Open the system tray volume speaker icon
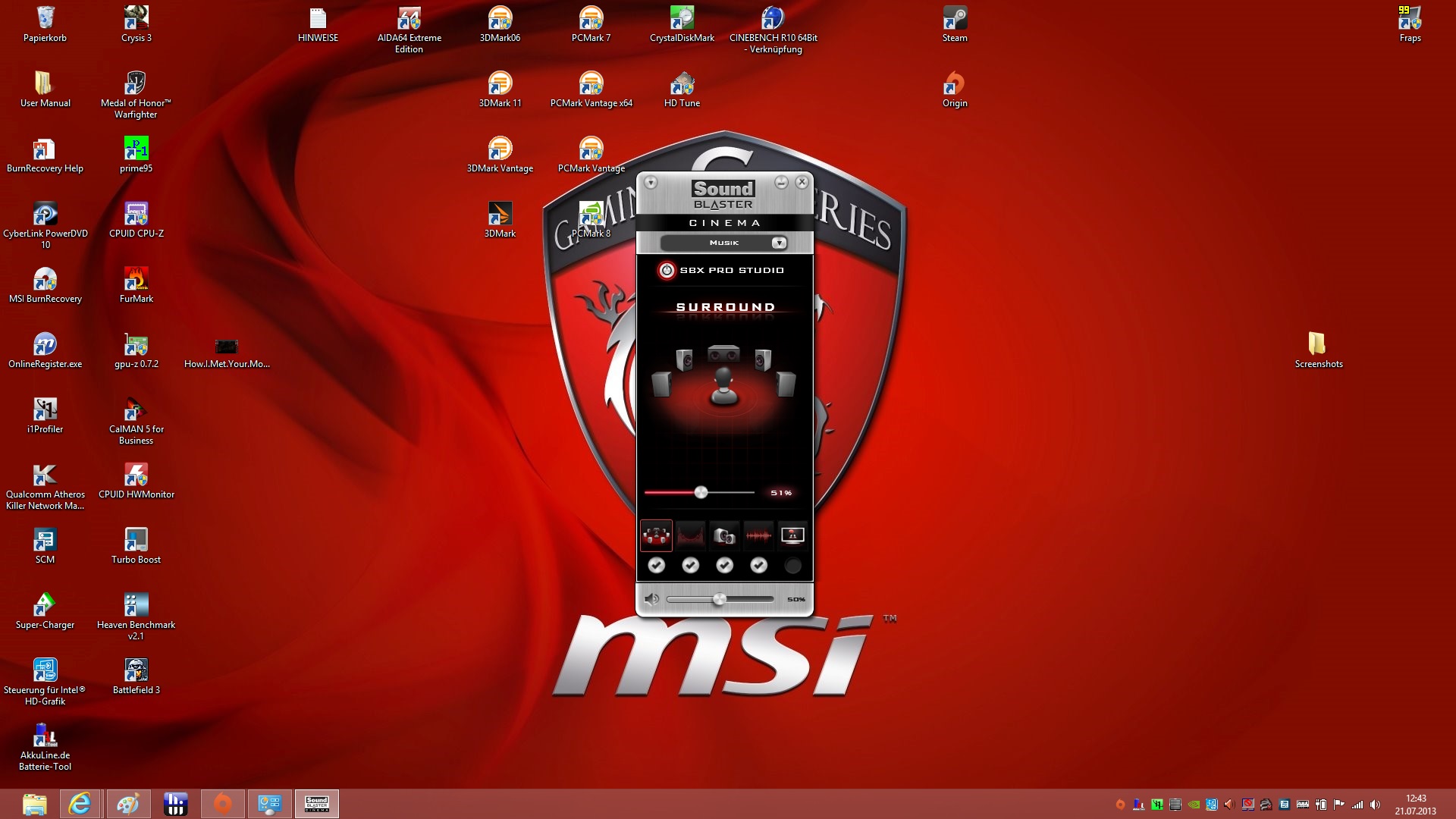This screenshot has width=1456, height=819. pos(1376,805)
